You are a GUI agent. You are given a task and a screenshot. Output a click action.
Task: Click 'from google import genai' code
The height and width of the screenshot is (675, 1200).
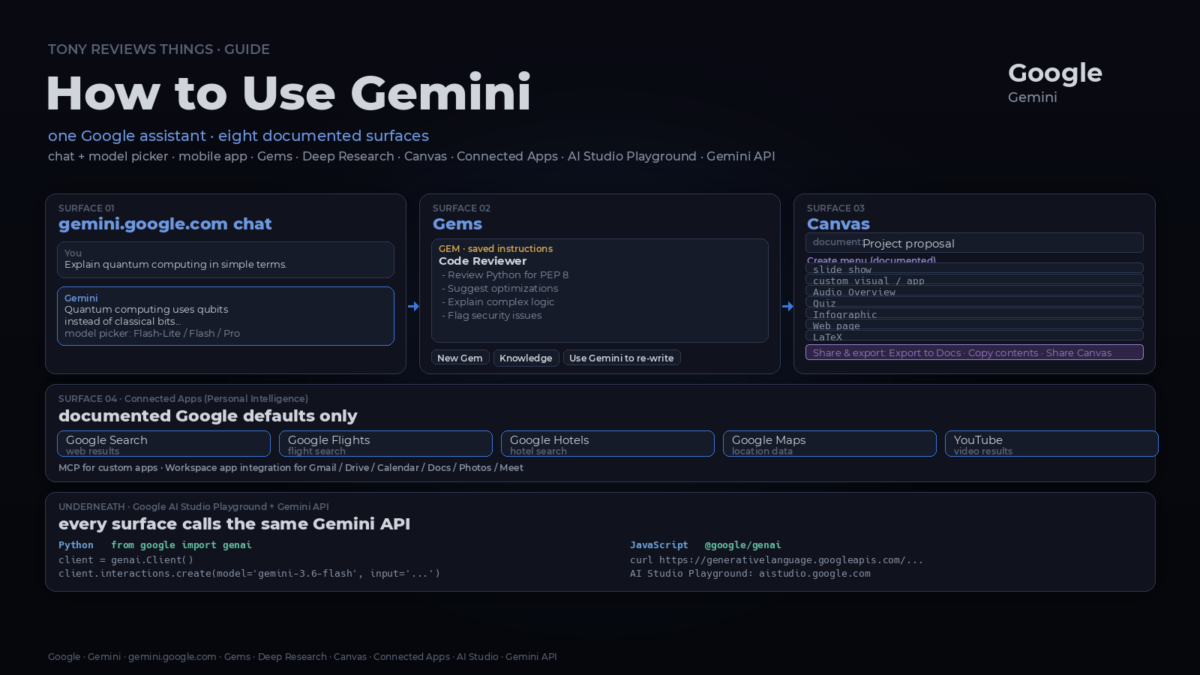(x=181, y=545)
